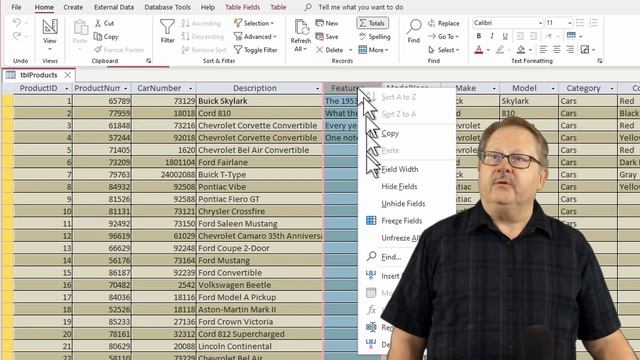
Task: Click Refresh All icon
Action: [301, 36]
